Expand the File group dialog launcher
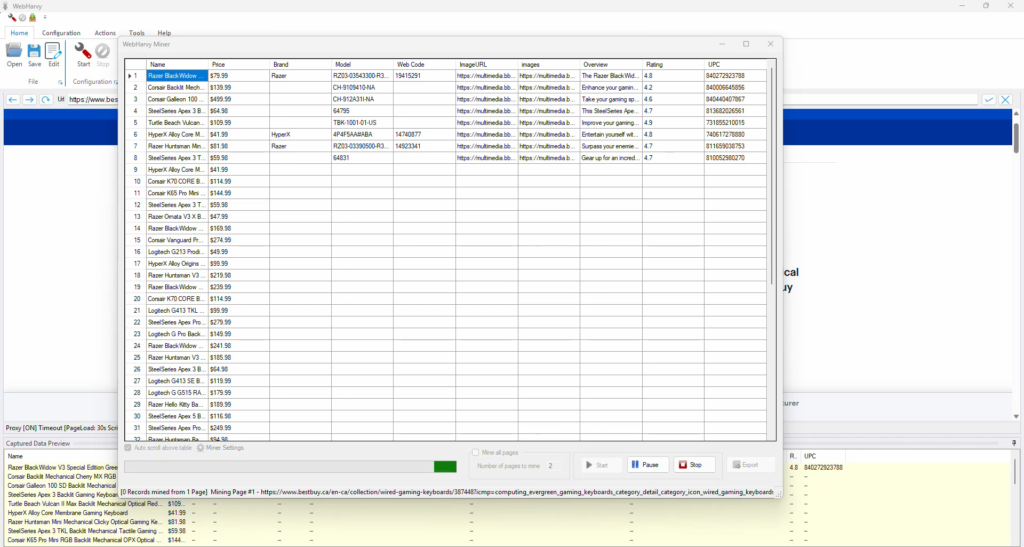This screenshot has width=1024, height=547. pos(60,82)
